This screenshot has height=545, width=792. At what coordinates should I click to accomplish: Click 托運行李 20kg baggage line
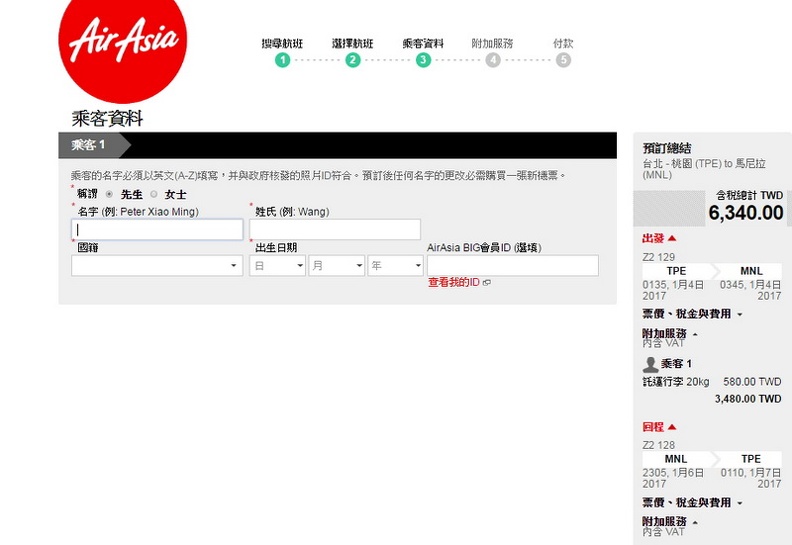coord(676,382)
